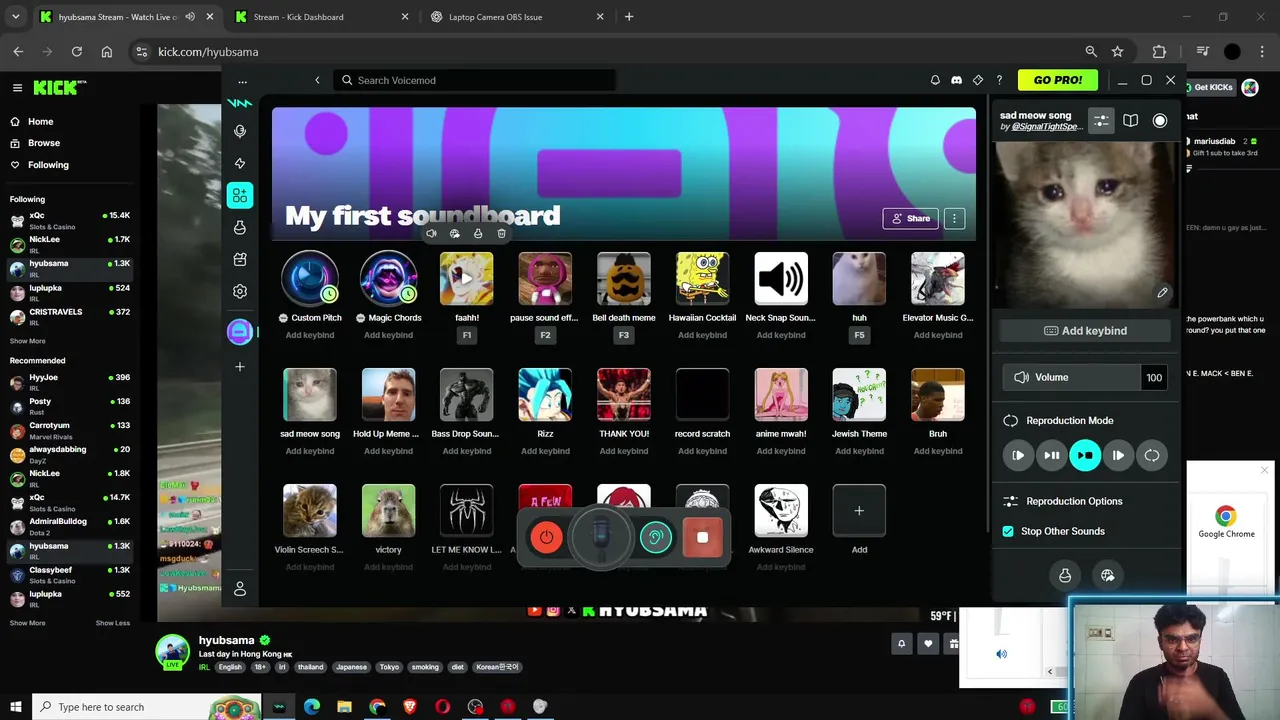
Task: Play the faahh! sound tile
Action: tap(467, 279)
